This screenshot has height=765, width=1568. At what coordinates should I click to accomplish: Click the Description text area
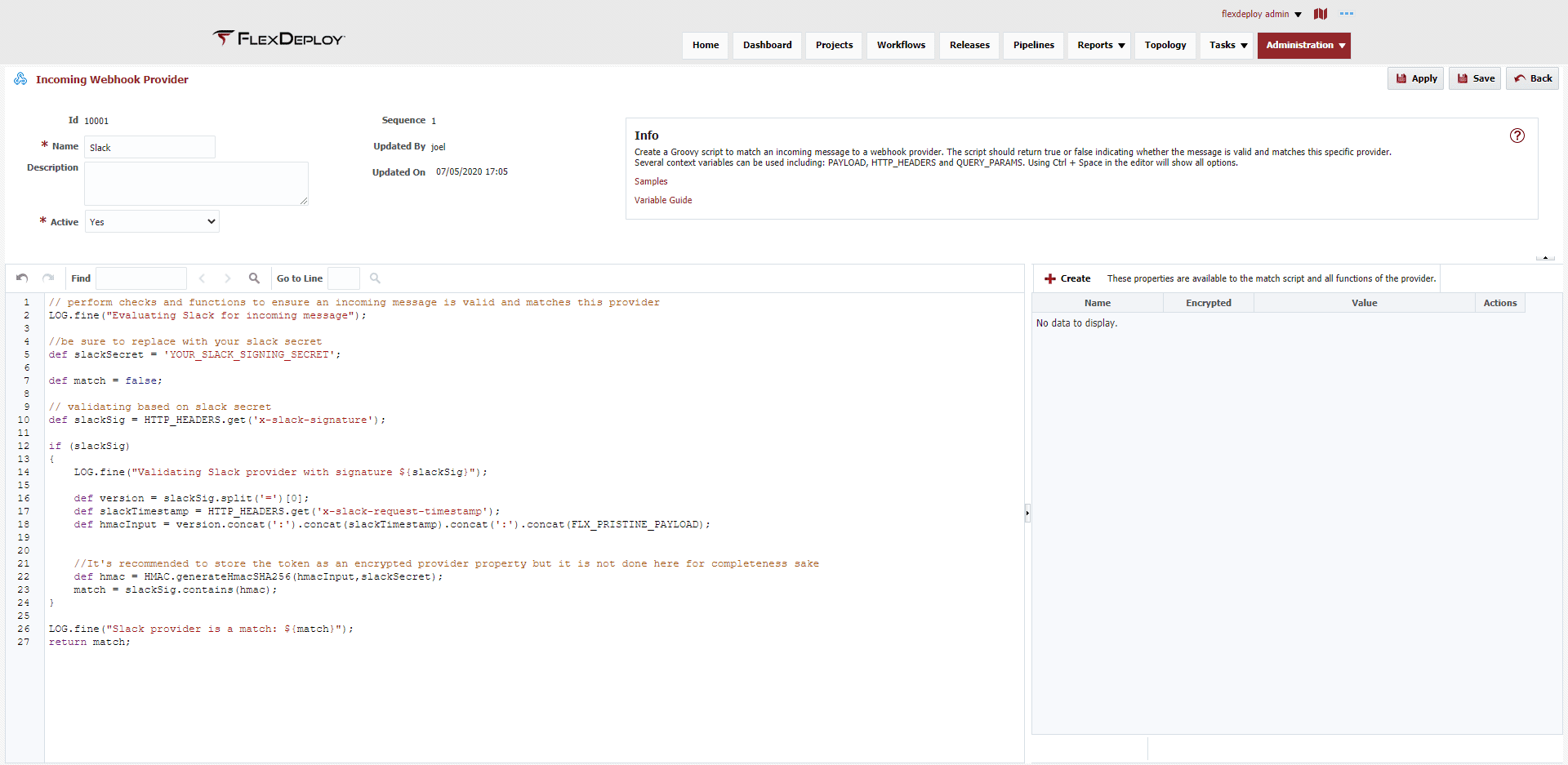pyautogui.click(x=196, y=184)
